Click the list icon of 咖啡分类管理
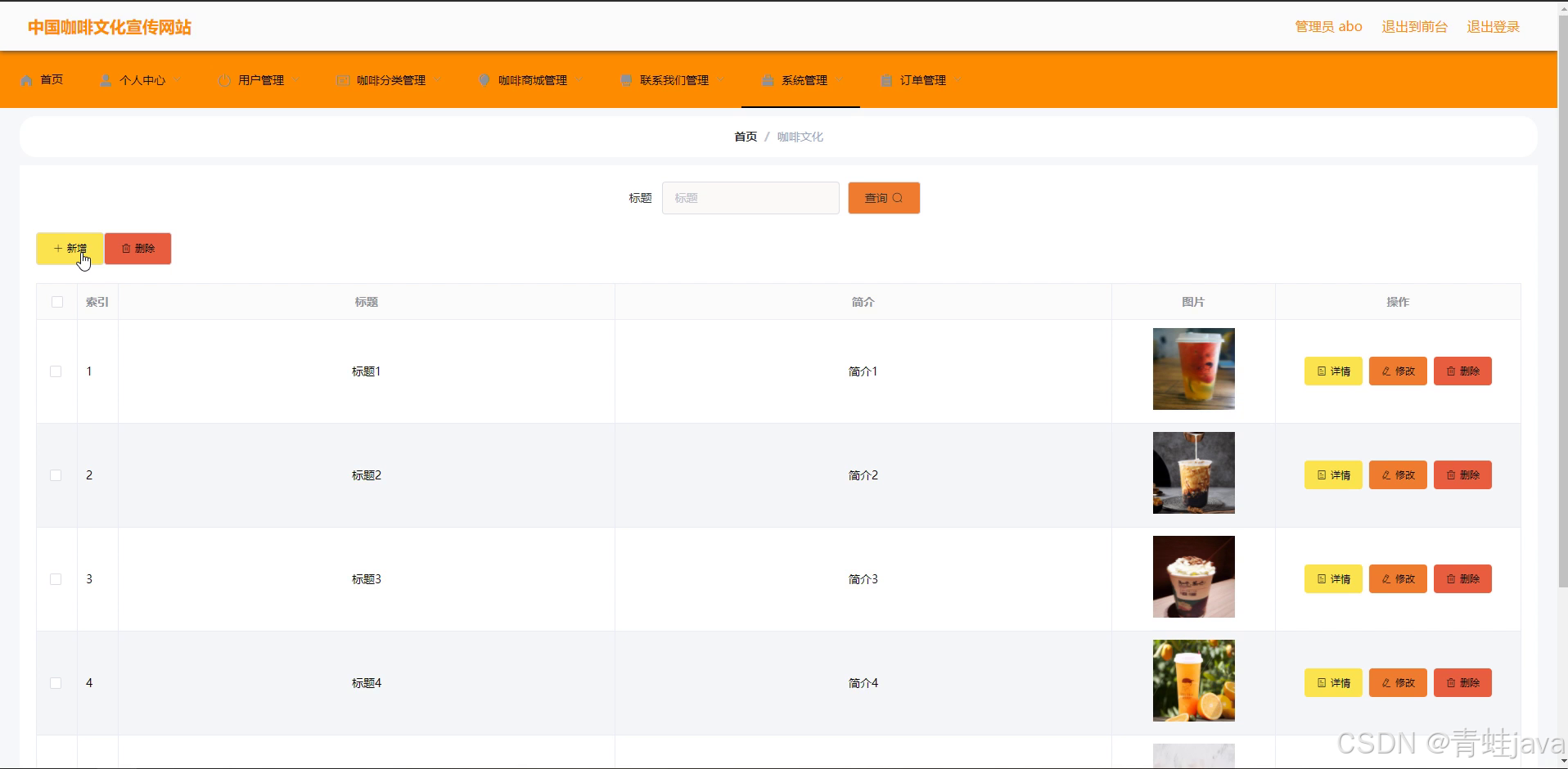 [x=343, y=80]
